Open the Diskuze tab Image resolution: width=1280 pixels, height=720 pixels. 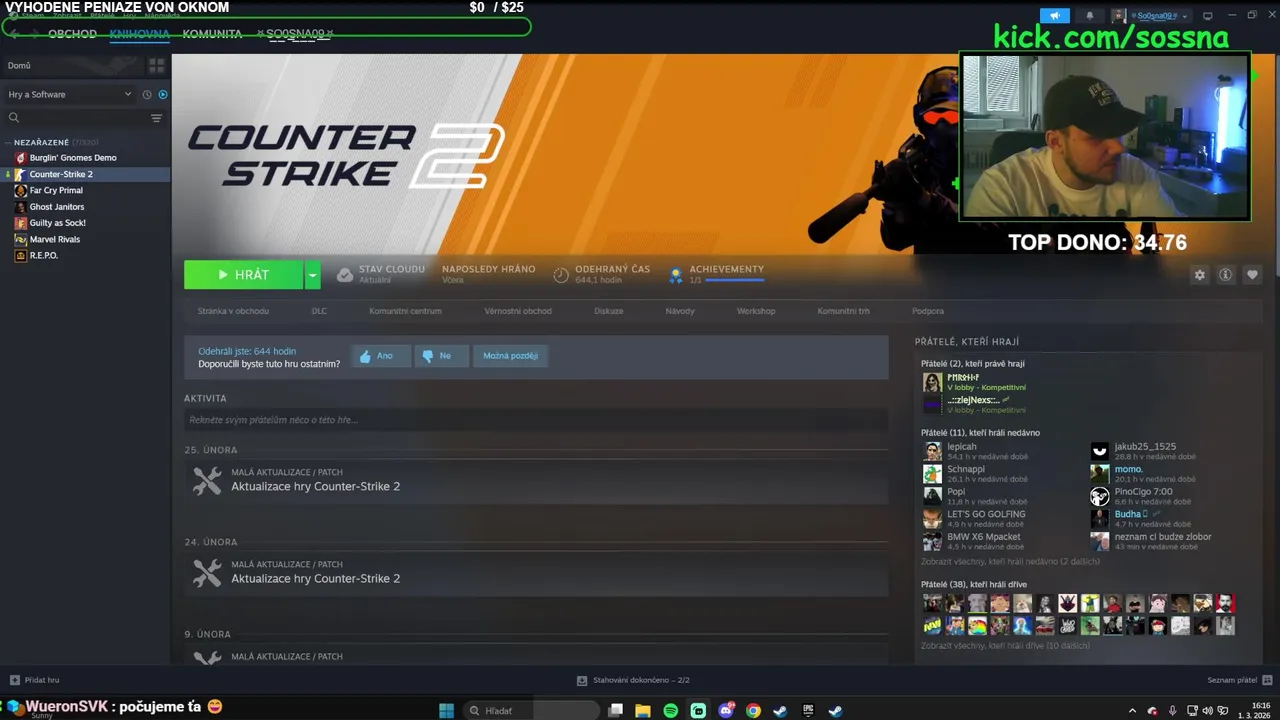(608, 311)
